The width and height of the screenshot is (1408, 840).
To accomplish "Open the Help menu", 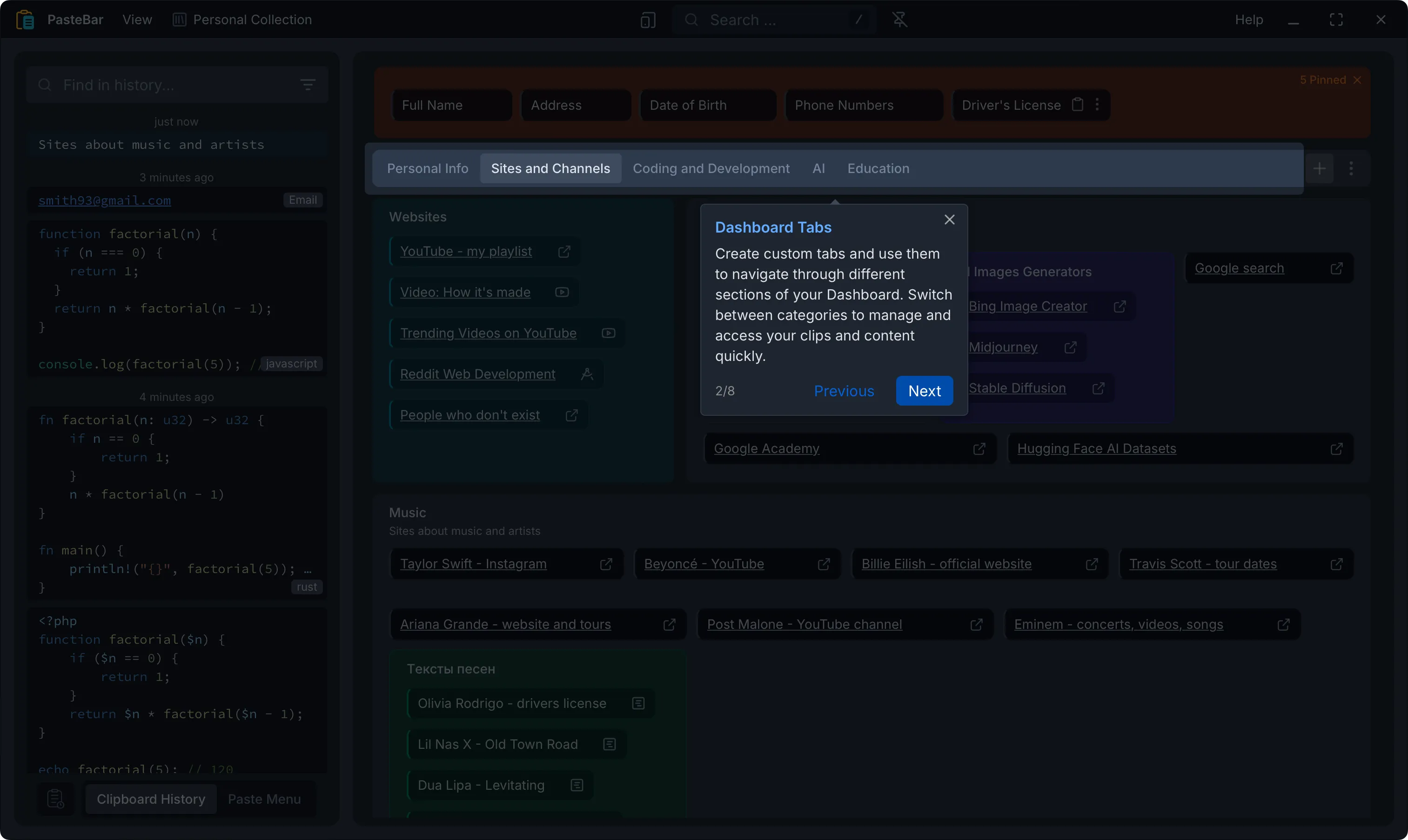I will point(1248,20).
